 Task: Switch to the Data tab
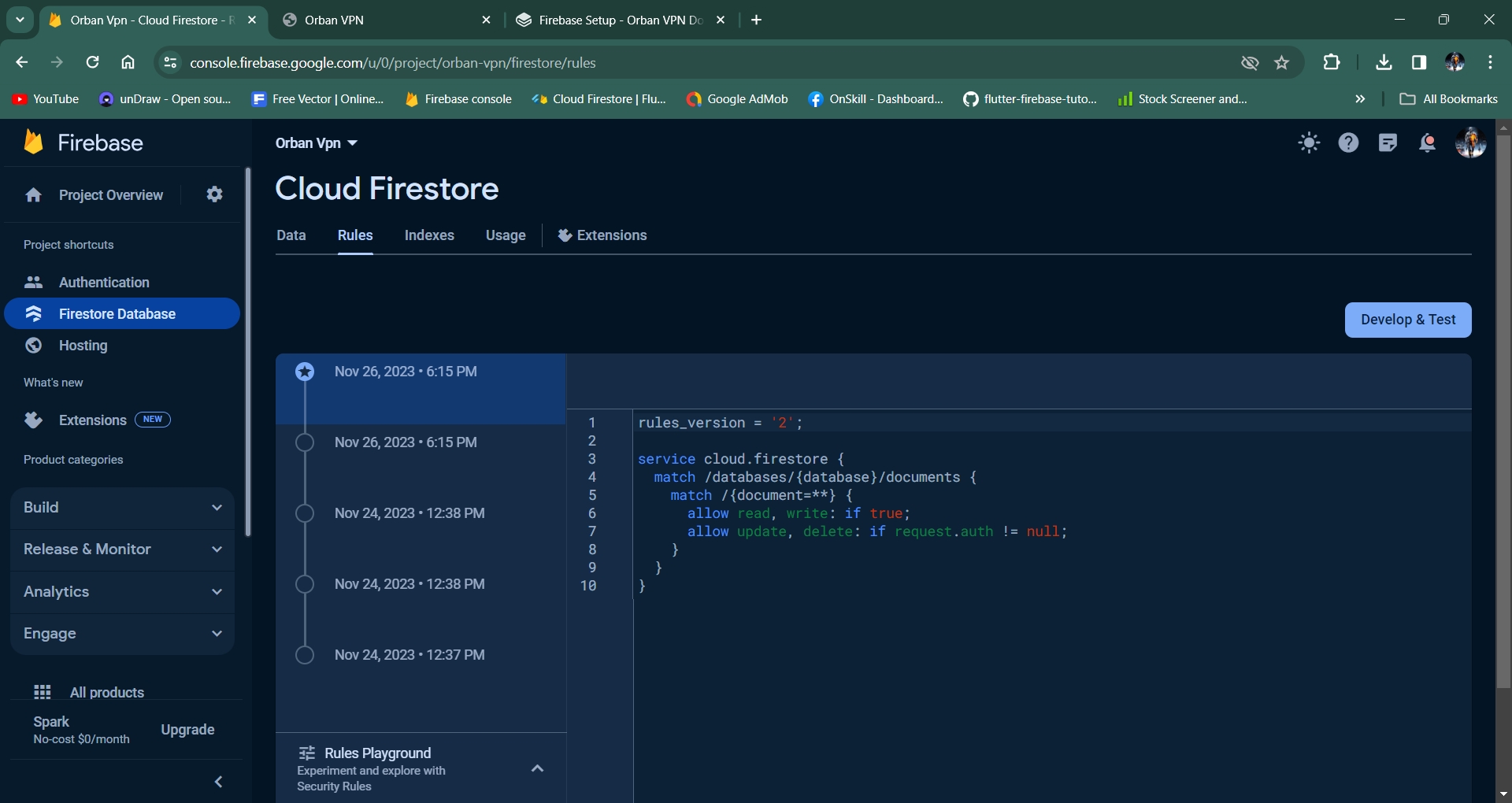[291, 235]
